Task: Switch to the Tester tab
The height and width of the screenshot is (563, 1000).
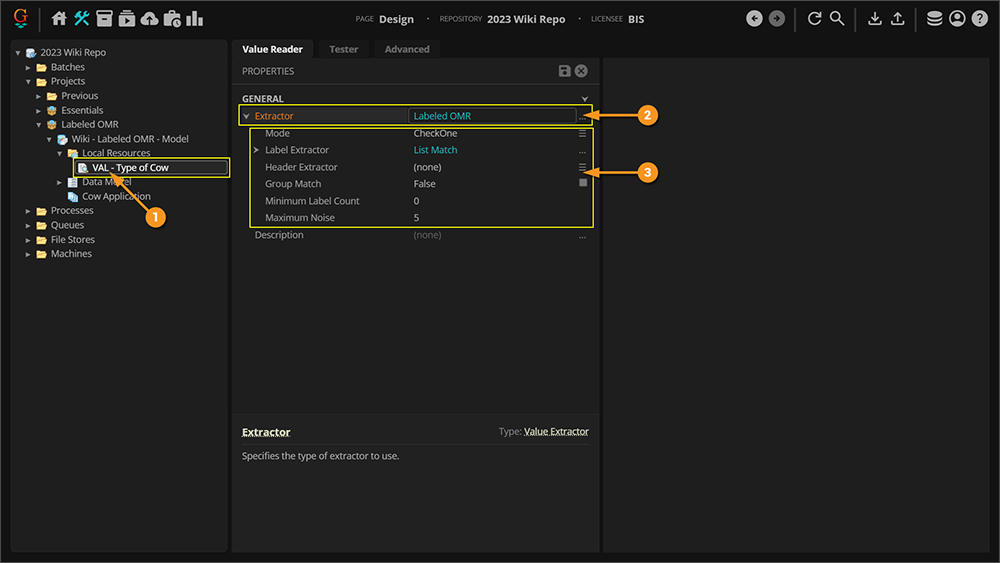Action: click(343, 49)
